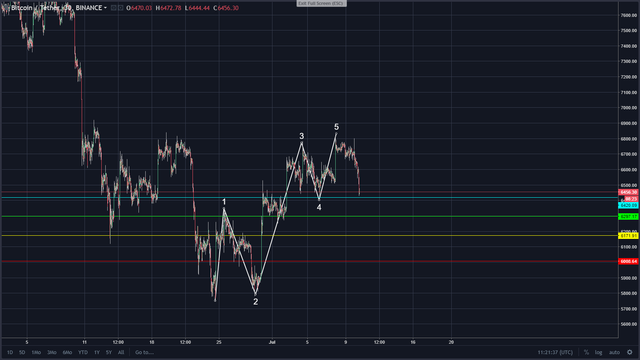Toggle auto scale mode
This screenshot has width=640, height=360.
614,352
